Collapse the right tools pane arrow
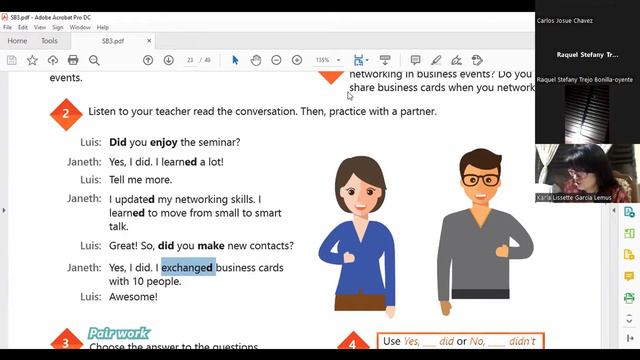The width and height of the screenshot is (640, 360). coord(614,211)
